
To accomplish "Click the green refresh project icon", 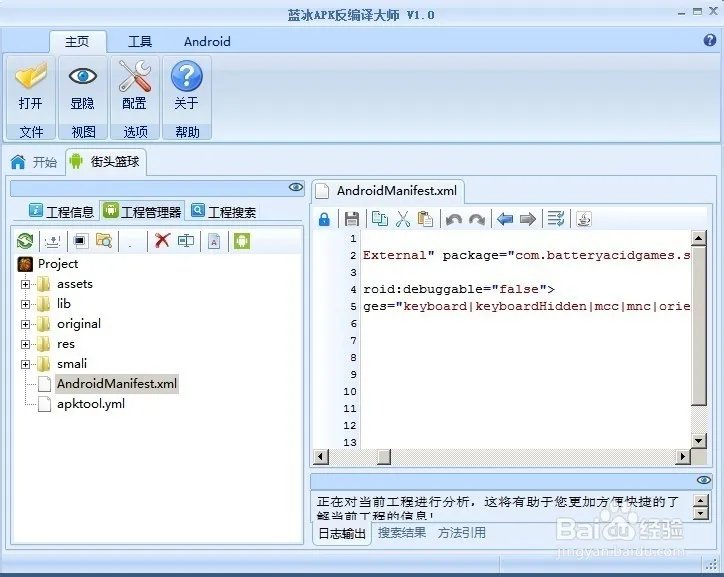I will (x=25, y=241).
